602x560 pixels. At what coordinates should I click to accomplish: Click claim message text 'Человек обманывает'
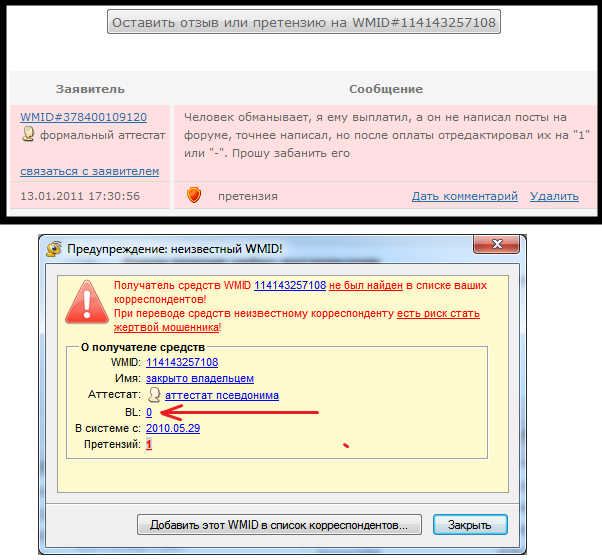[x=247, y=117]
